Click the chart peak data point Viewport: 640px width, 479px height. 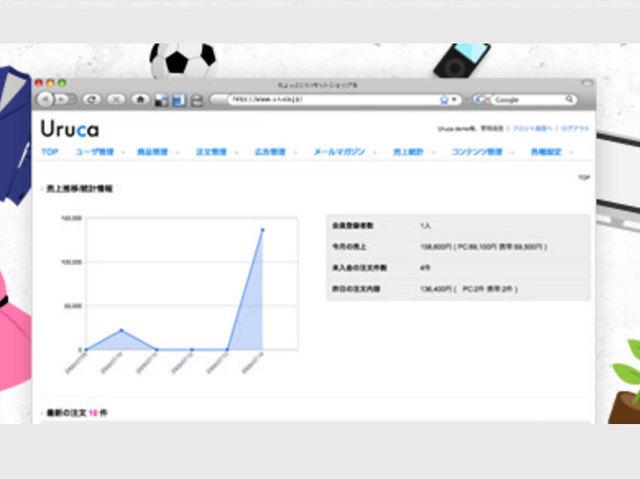[x=262, y=230]
